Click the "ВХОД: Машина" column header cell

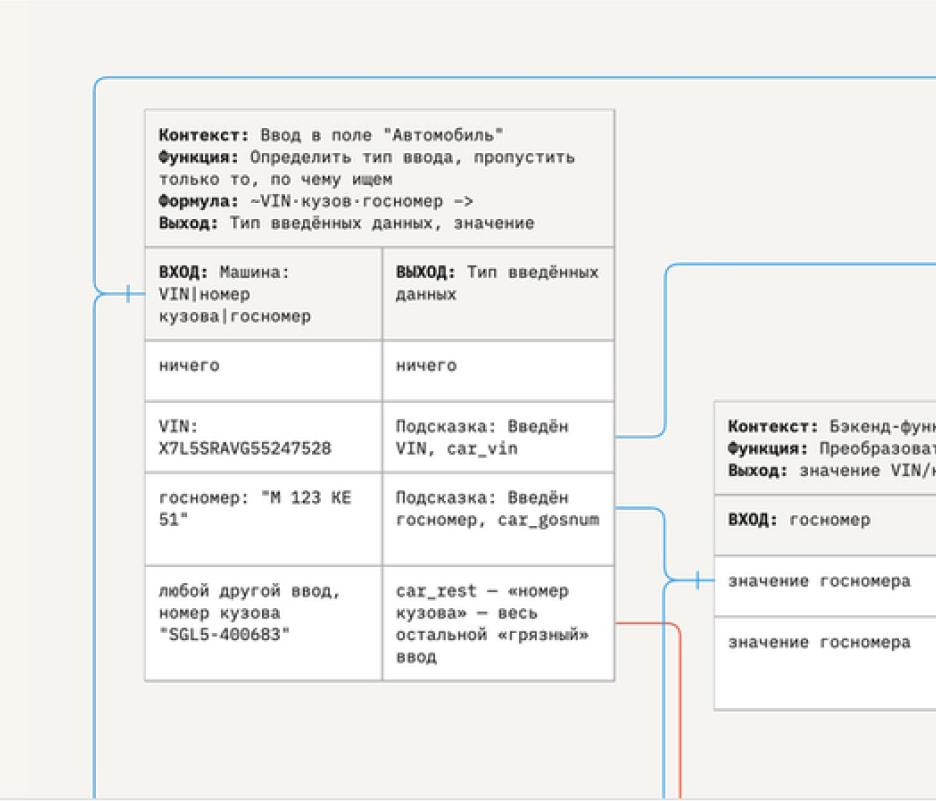click(263, 294)
